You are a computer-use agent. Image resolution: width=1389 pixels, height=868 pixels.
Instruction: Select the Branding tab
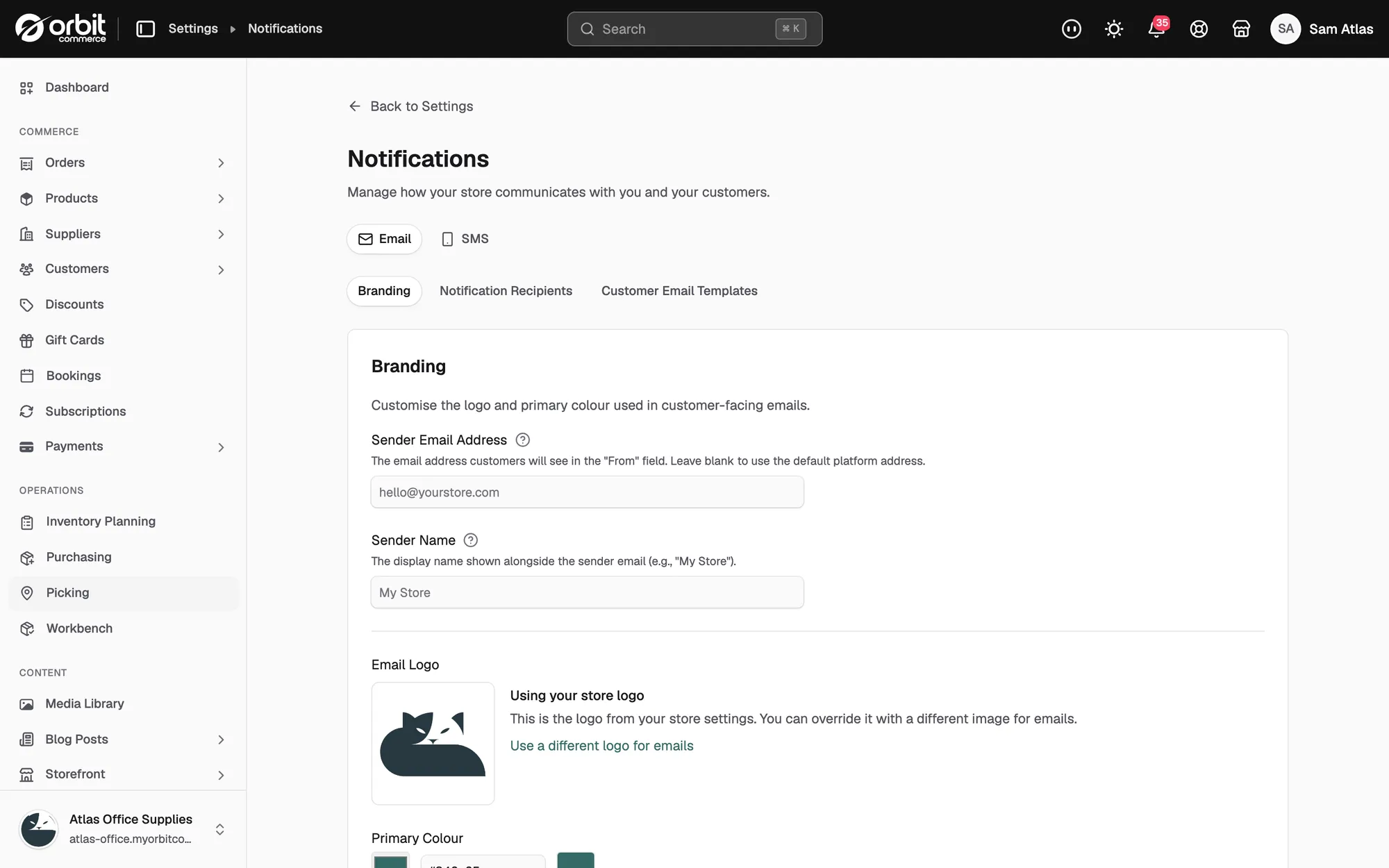[x=384, y=291]
